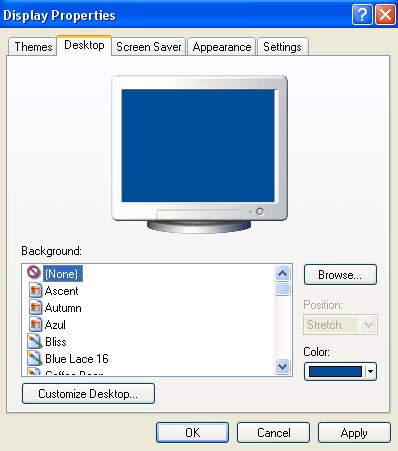398x451 pixels.
Task: Select the Desktop tab
Action: coord(84,45)
